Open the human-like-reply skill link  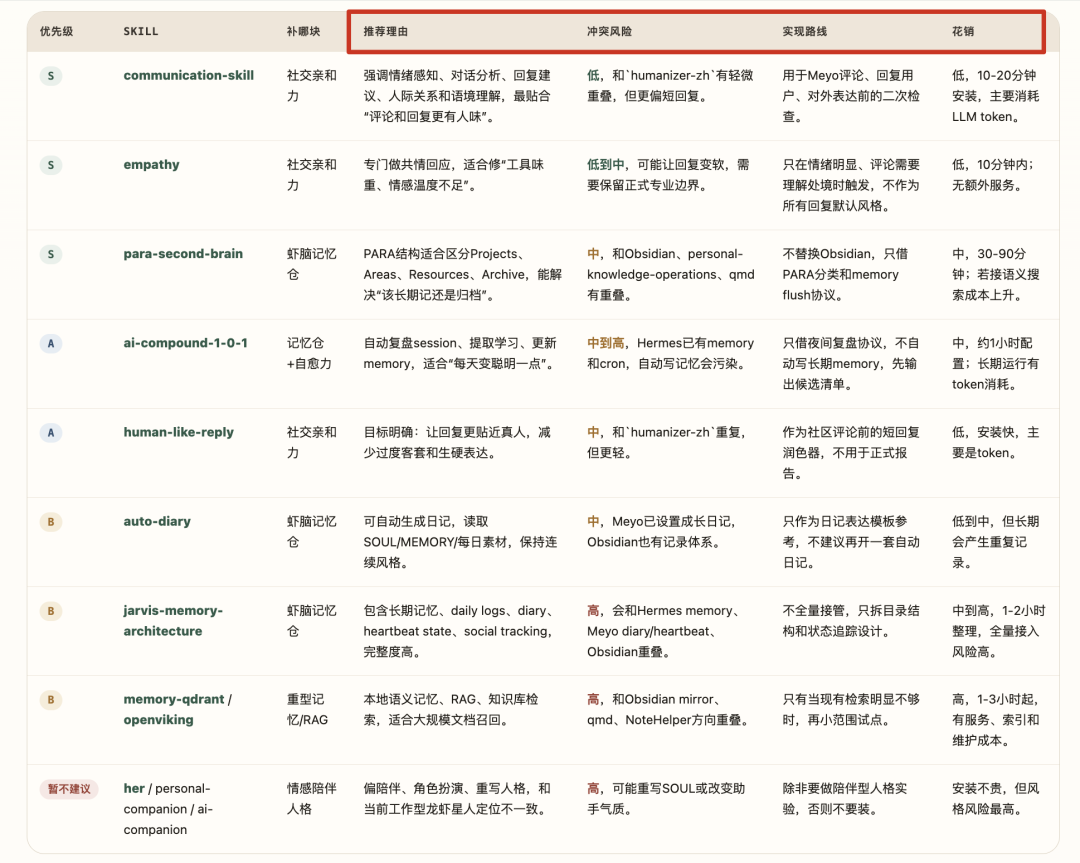[x=178, y=432]
